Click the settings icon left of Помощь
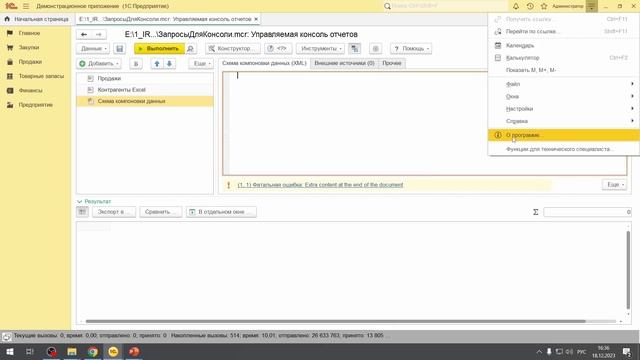 (376, 49)
